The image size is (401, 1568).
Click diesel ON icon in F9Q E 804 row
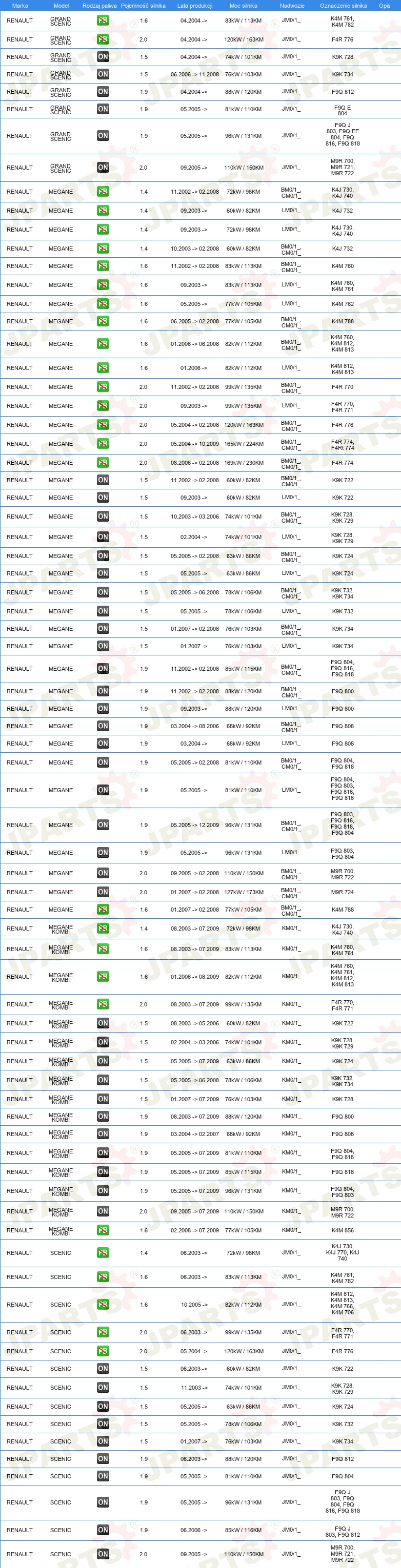pyautogui.click(x=103, y=109)
